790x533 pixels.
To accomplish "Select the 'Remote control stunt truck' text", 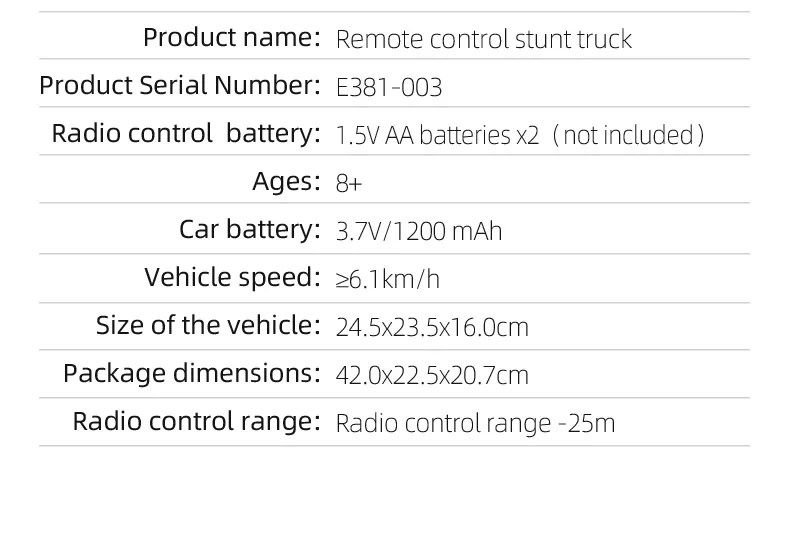I will click(x=484, y=39).
